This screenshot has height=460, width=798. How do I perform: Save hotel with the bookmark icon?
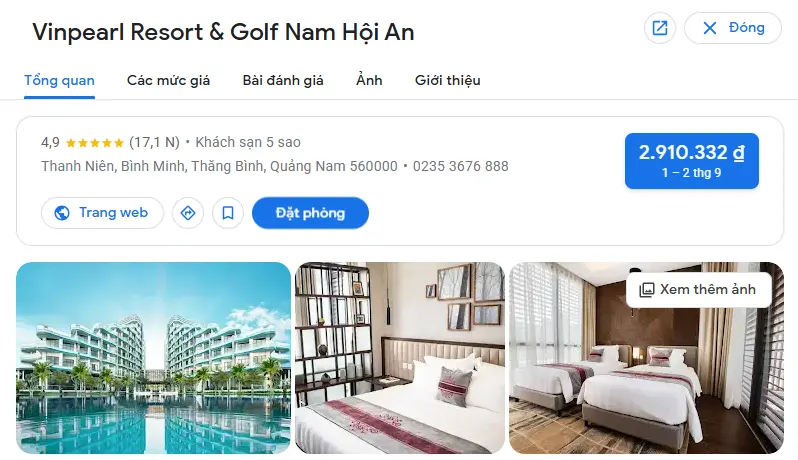point(227,213)
